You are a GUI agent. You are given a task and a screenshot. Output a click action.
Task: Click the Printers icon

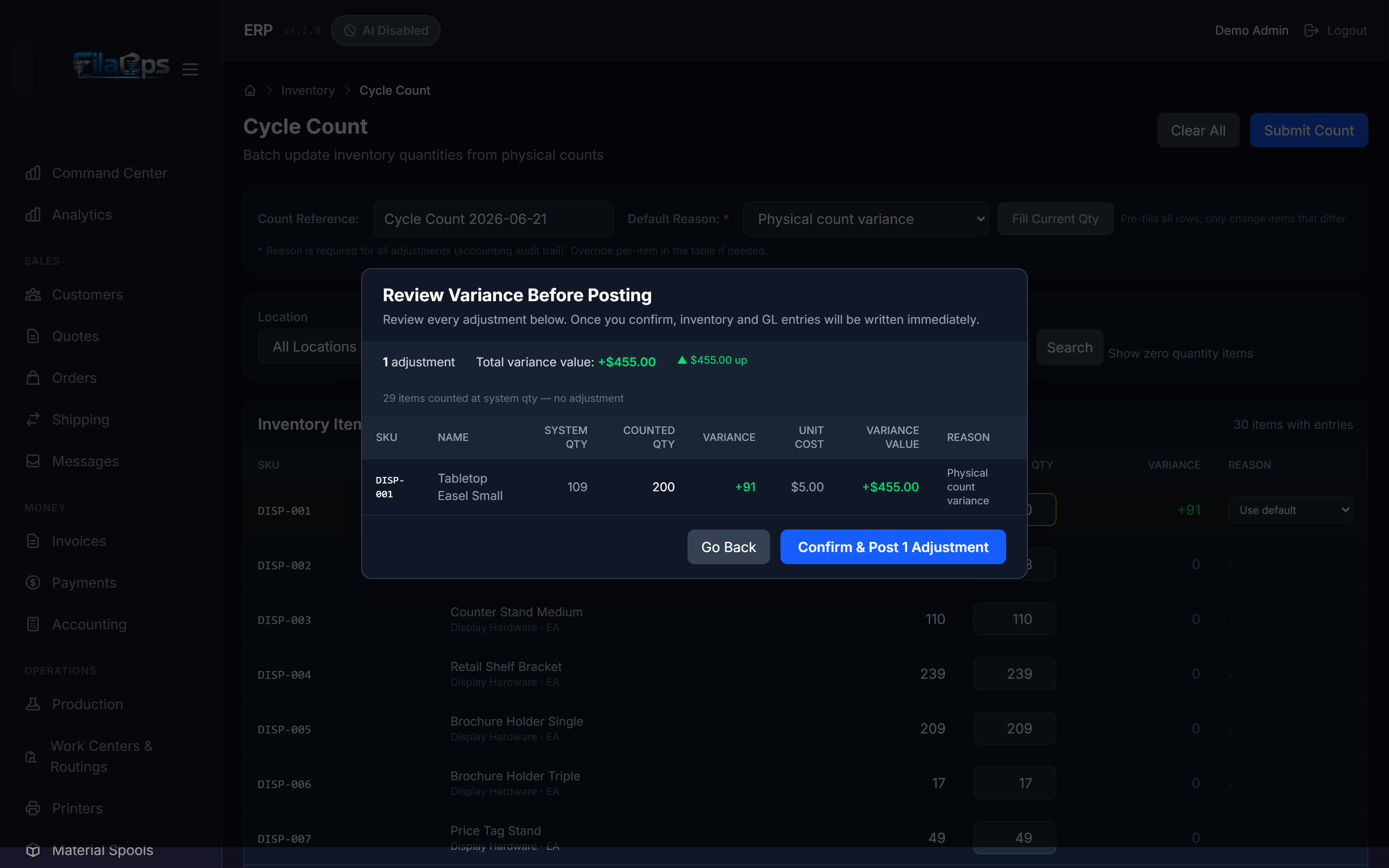(33, 808)
